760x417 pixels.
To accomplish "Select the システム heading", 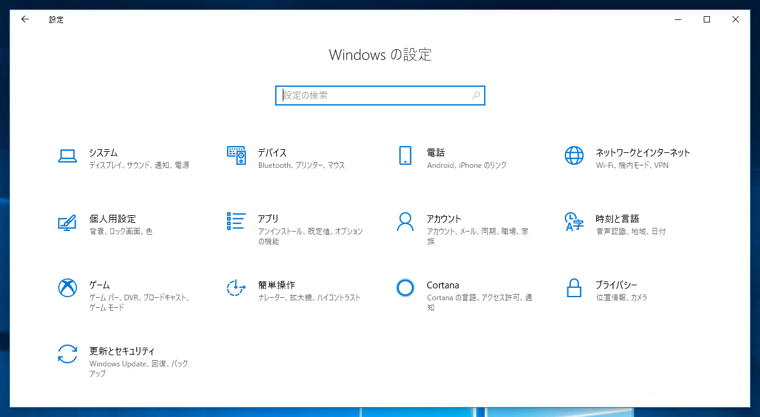I will click(103, 153).
